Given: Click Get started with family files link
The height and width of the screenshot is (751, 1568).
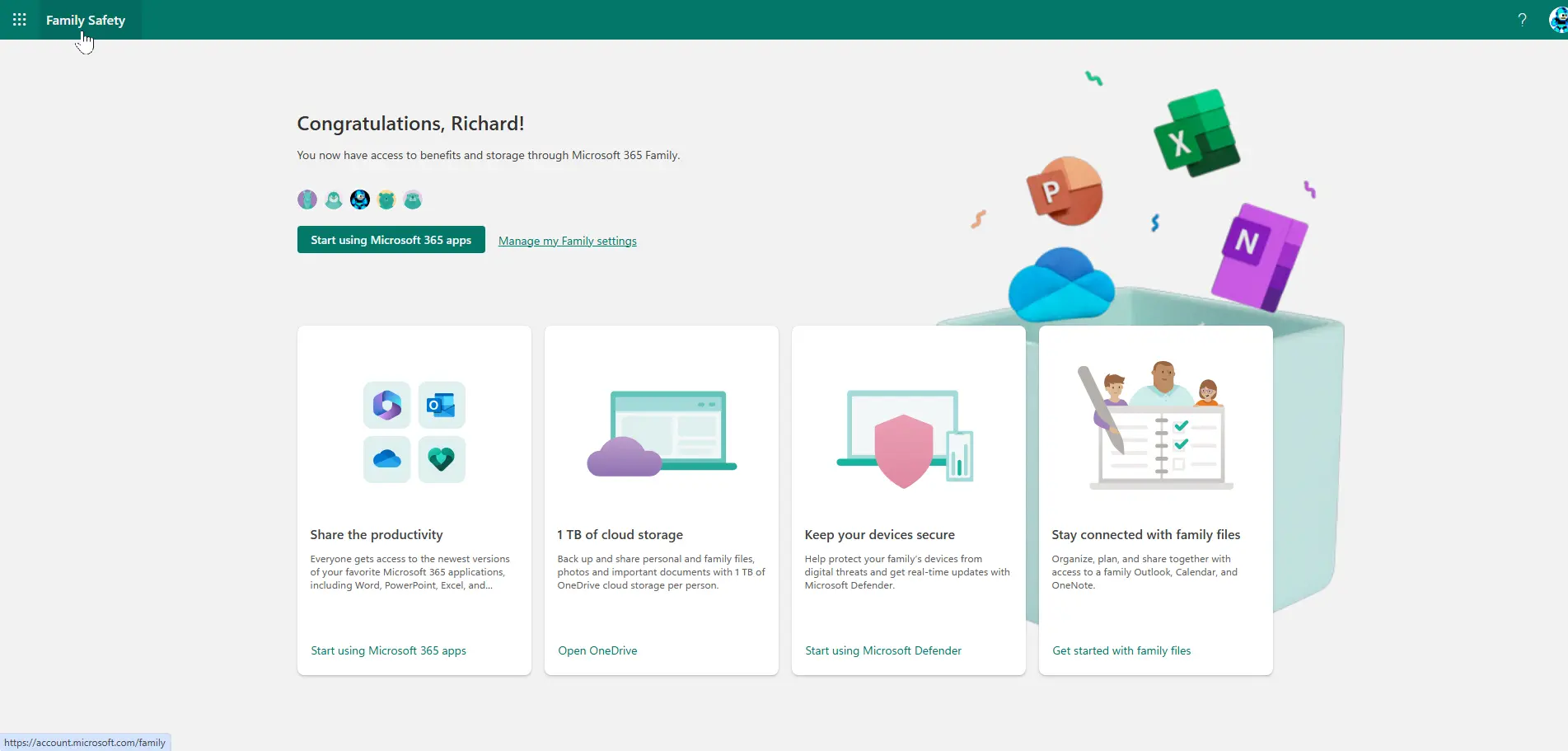Looking at the screenshot, I should coord(1121,650).
